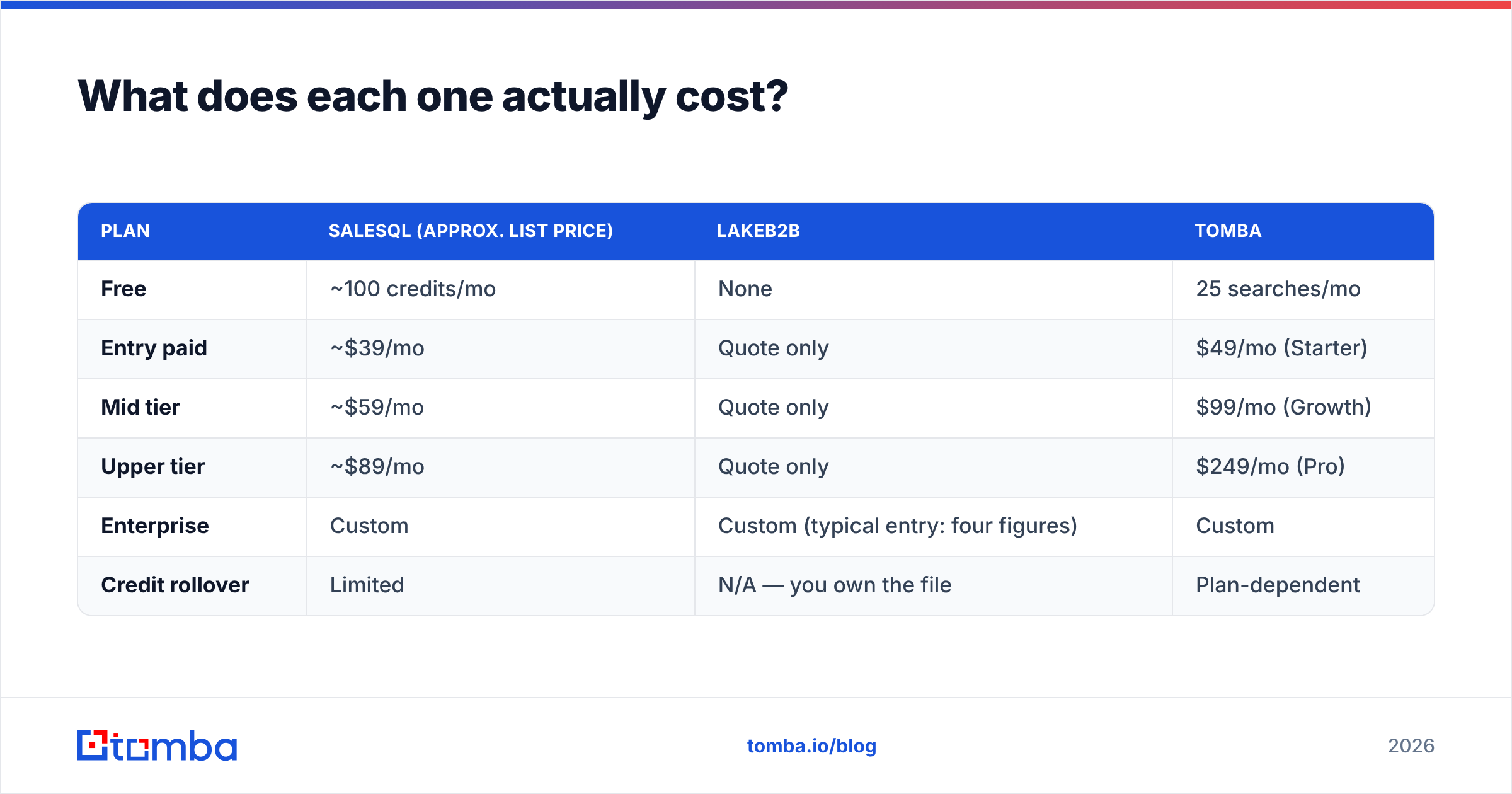Click the "Mid tier" row label
The width and height of the screenshot is (1512, 794).
pyautogui.click(x=140, y=407)
